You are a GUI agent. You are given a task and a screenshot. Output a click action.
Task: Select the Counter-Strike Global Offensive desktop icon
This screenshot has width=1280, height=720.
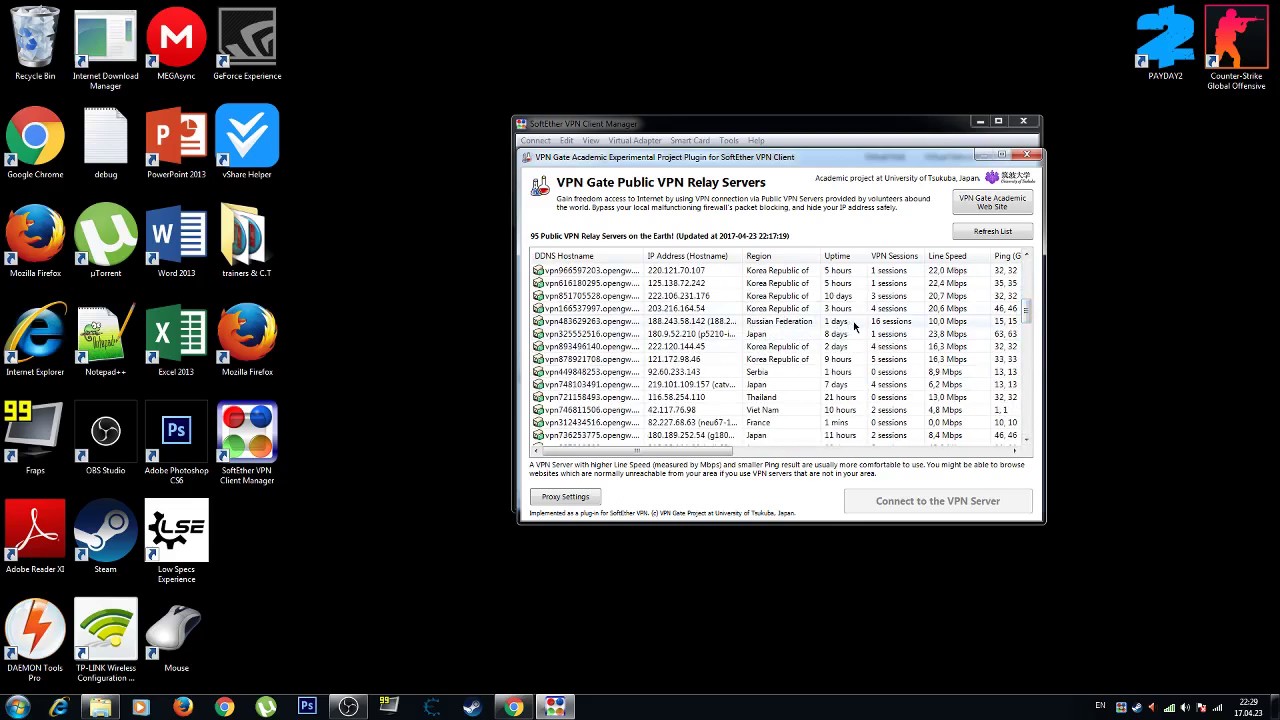pyautogui.click(x=1236, y=49)
